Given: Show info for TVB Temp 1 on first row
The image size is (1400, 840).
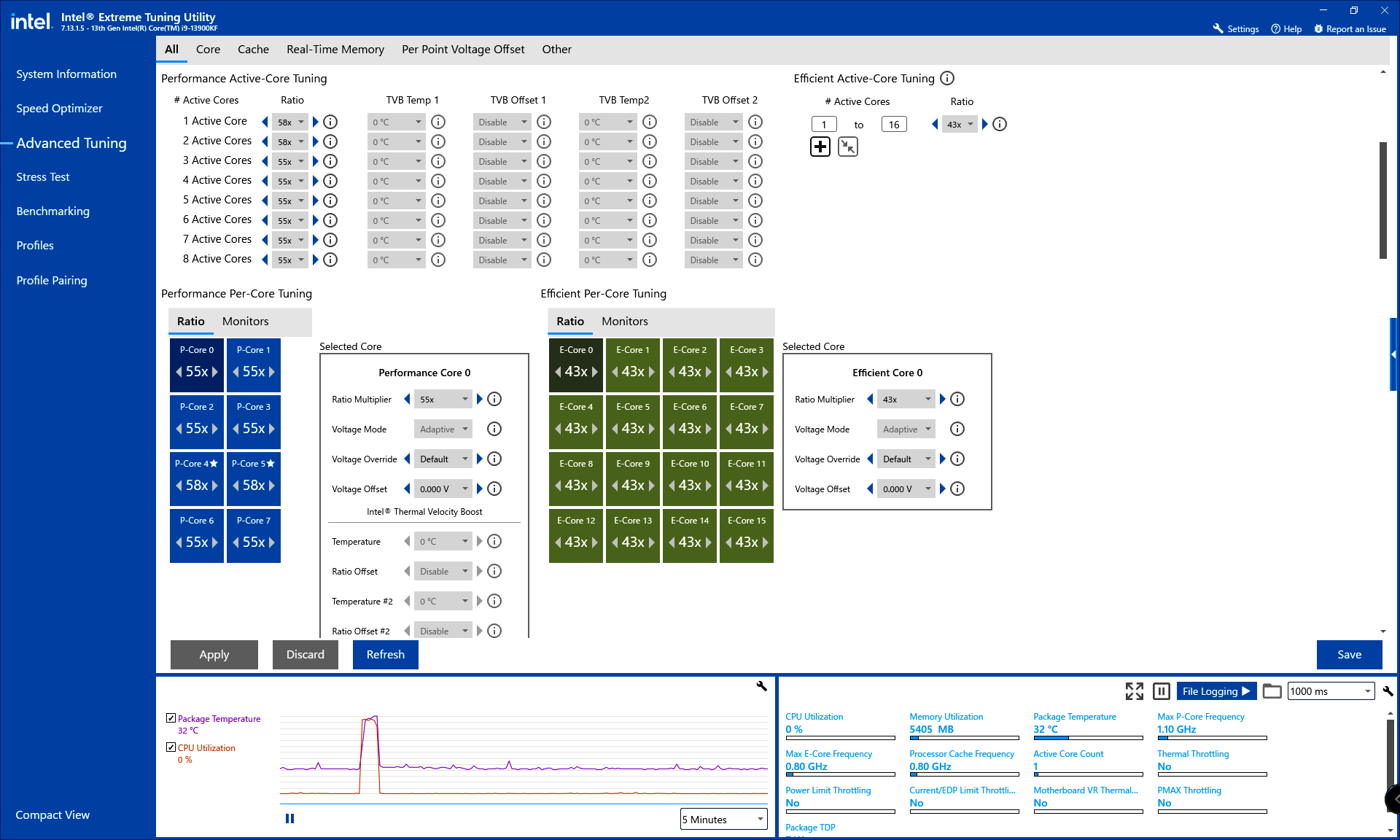Looking at the screenshot, I should tap(438, 122).
